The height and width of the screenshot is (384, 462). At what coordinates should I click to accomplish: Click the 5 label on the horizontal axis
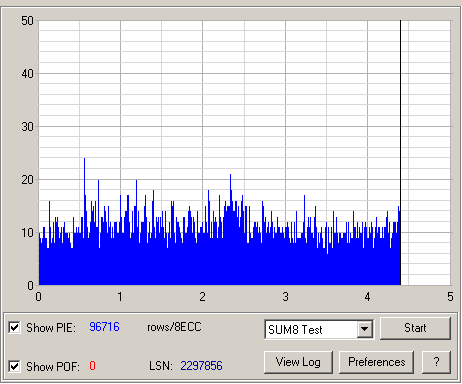click(450, 296)
